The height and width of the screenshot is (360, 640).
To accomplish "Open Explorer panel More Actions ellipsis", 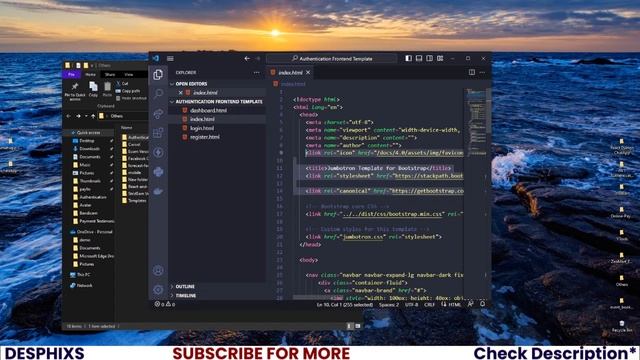I will (256, 73).
